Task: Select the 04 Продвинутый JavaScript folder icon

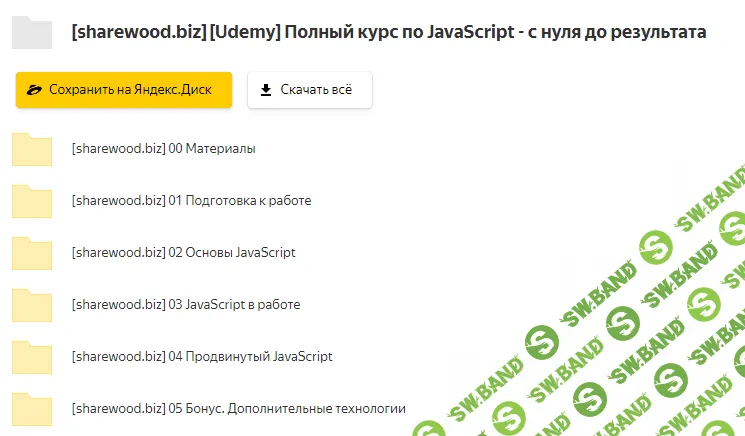Action: [31, 357]
